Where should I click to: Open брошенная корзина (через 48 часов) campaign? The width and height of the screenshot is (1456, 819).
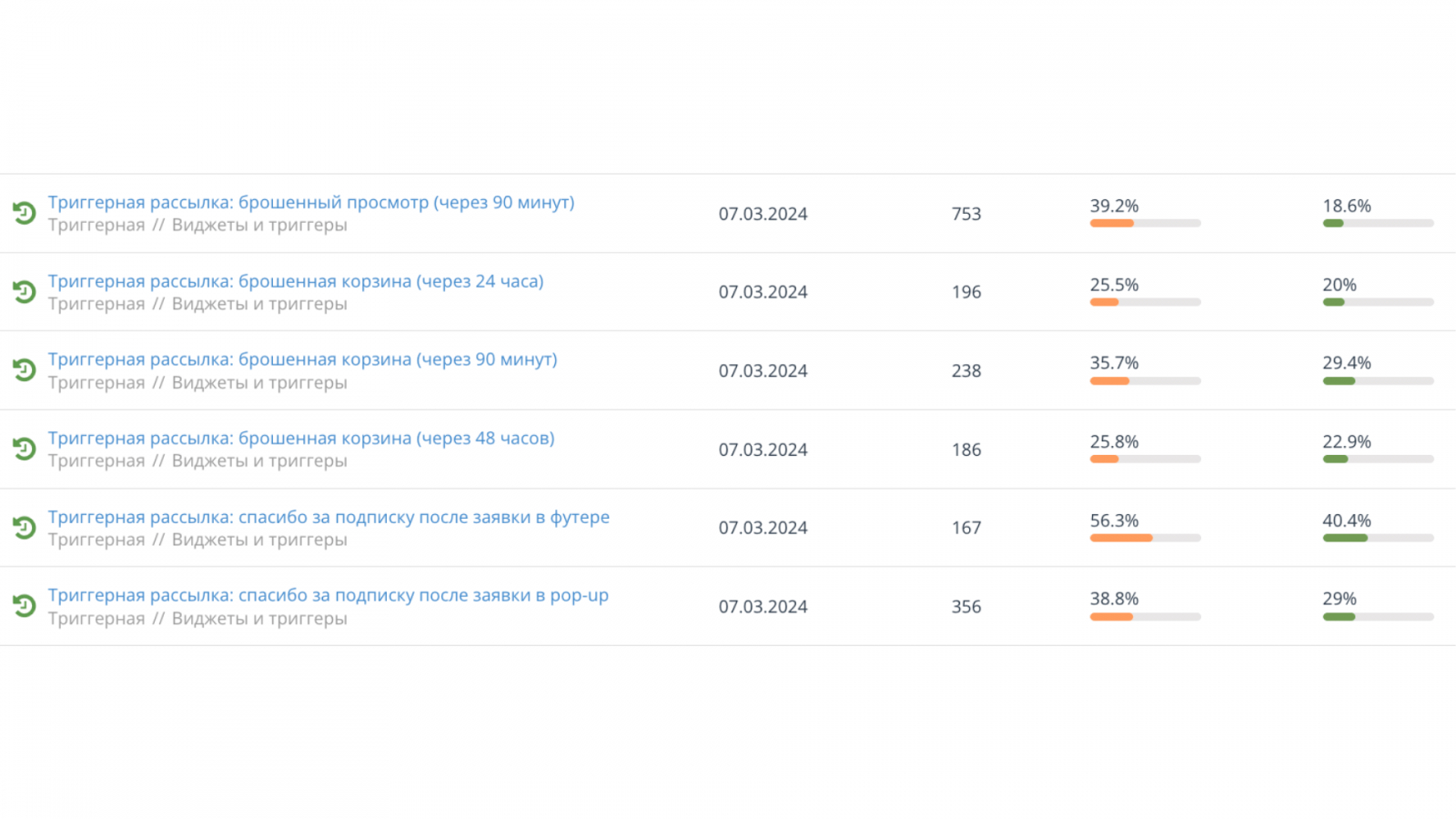(x=301, y=438)
